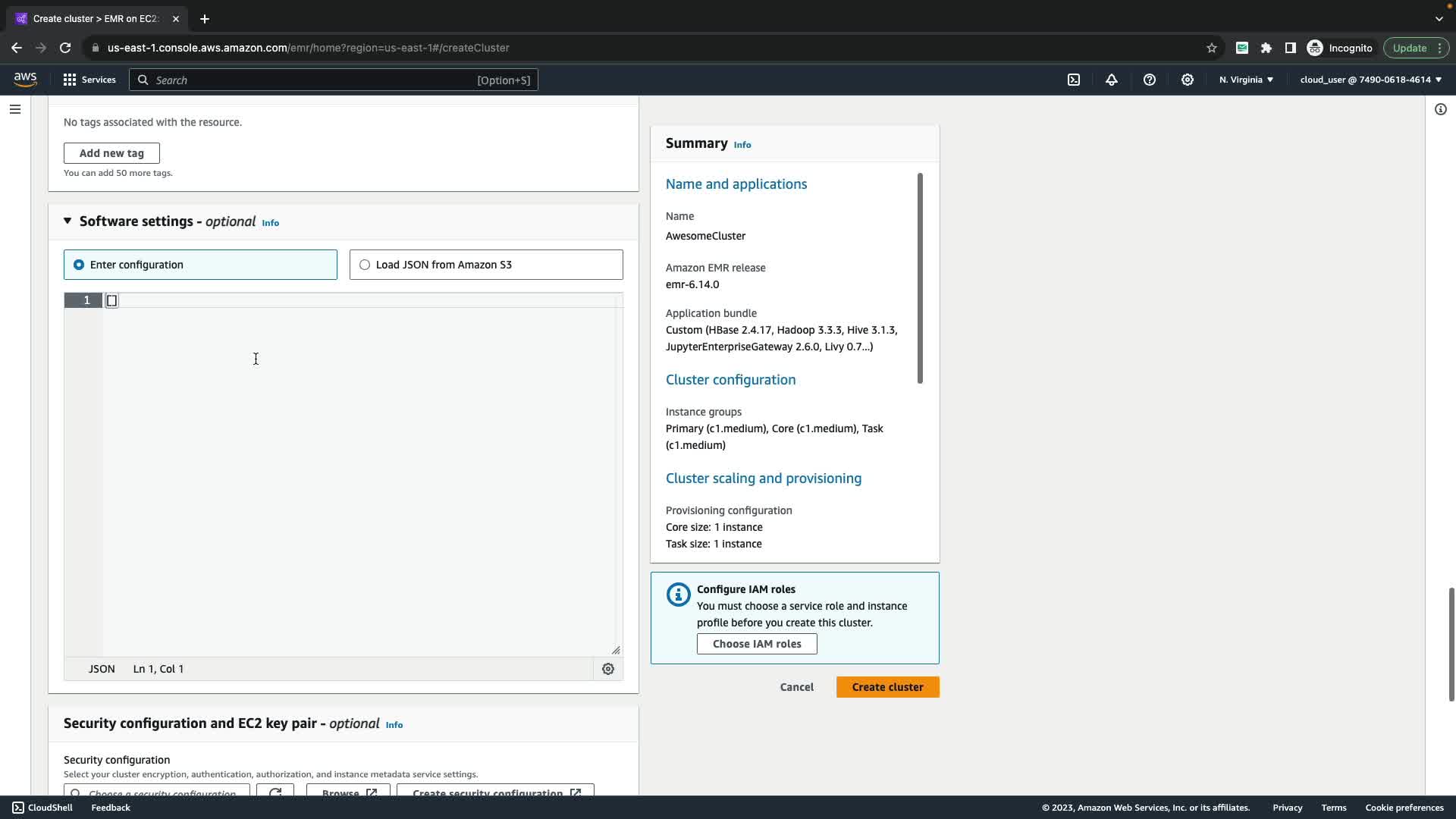Open the Services grid menu

coord(89,80)
